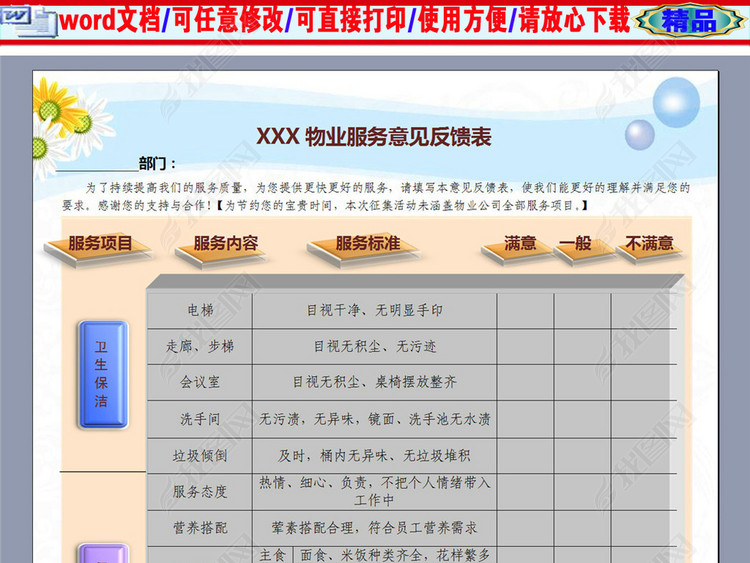
Task: Mark 一般 box for 走廊、步梯 row
Action: pyautogui.click(x=582, y=347)
